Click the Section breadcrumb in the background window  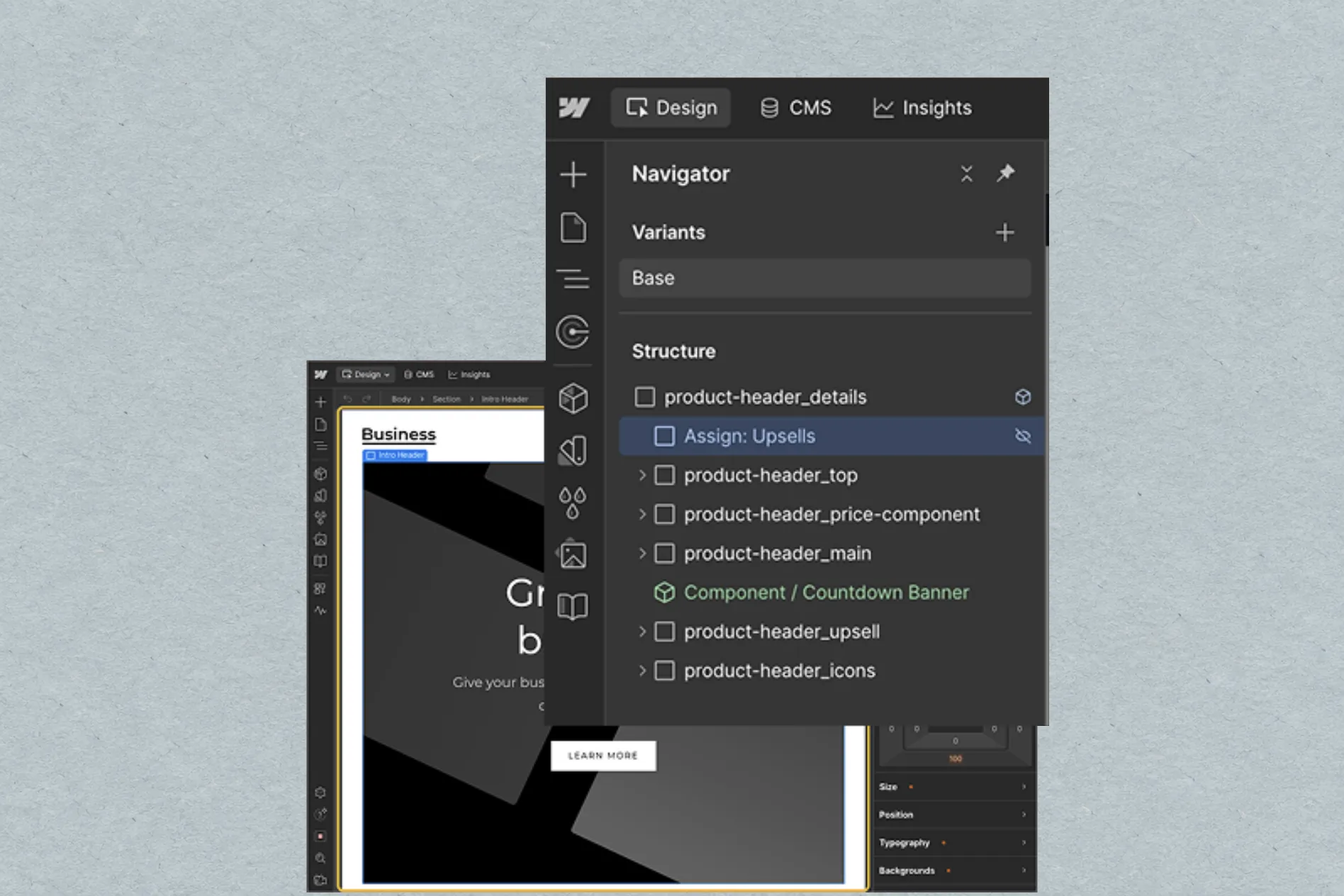(x=447, y=399)
